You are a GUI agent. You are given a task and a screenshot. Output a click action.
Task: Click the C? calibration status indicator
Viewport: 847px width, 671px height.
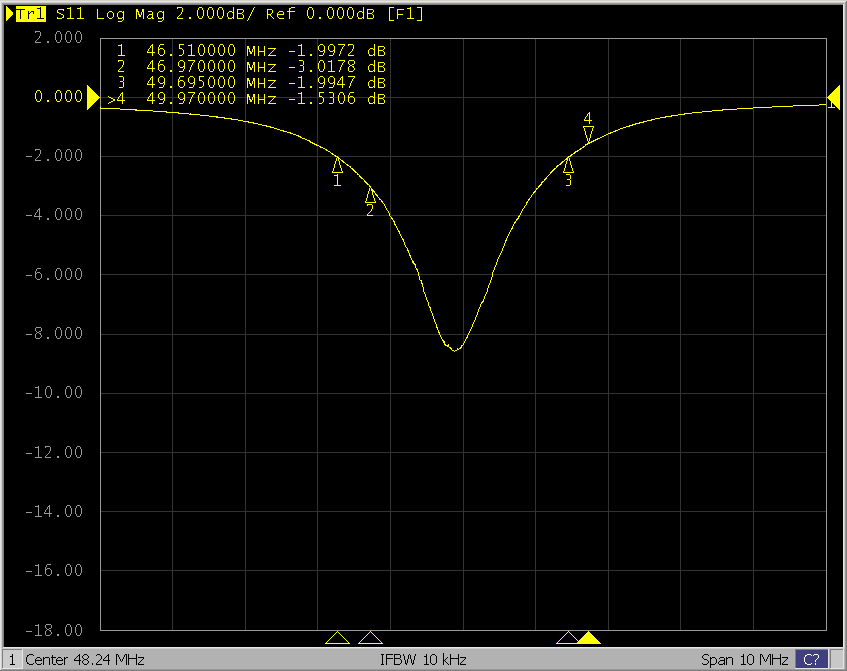pyautogui.click(x=811, y=660)
